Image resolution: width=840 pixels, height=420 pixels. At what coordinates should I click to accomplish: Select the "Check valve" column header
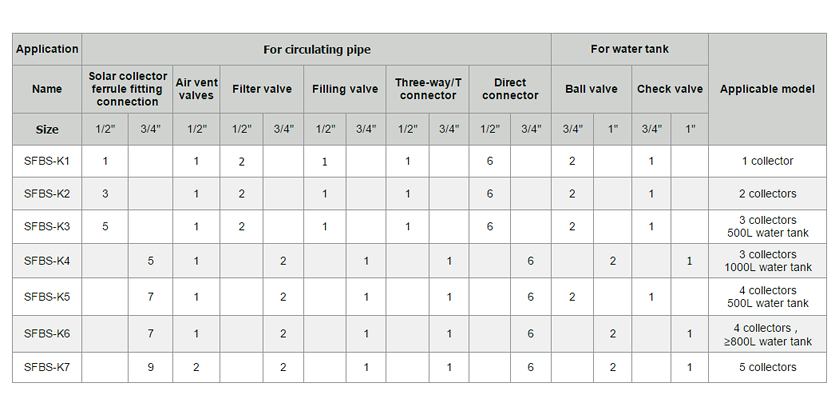pos(670,89)
